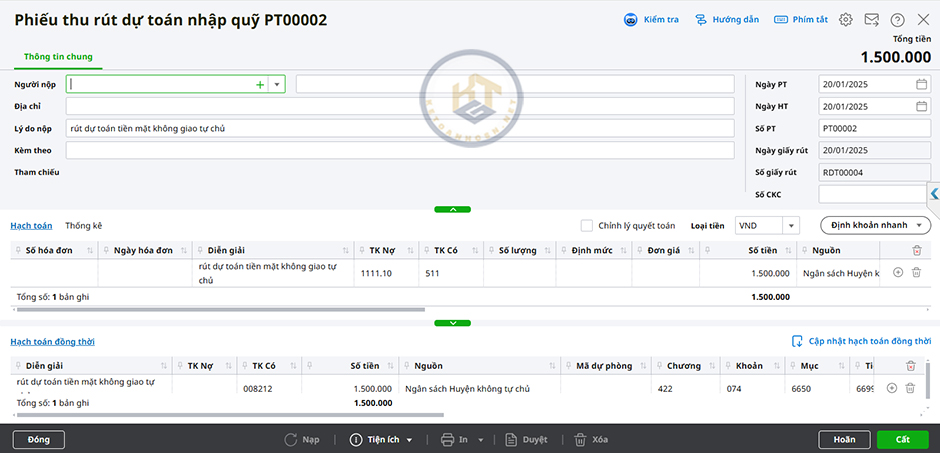Add a row with plus icon in Hạch toán đồng thời
This screenshot has width=940, height=453.
pyautogui.click(x=892, y=388)
